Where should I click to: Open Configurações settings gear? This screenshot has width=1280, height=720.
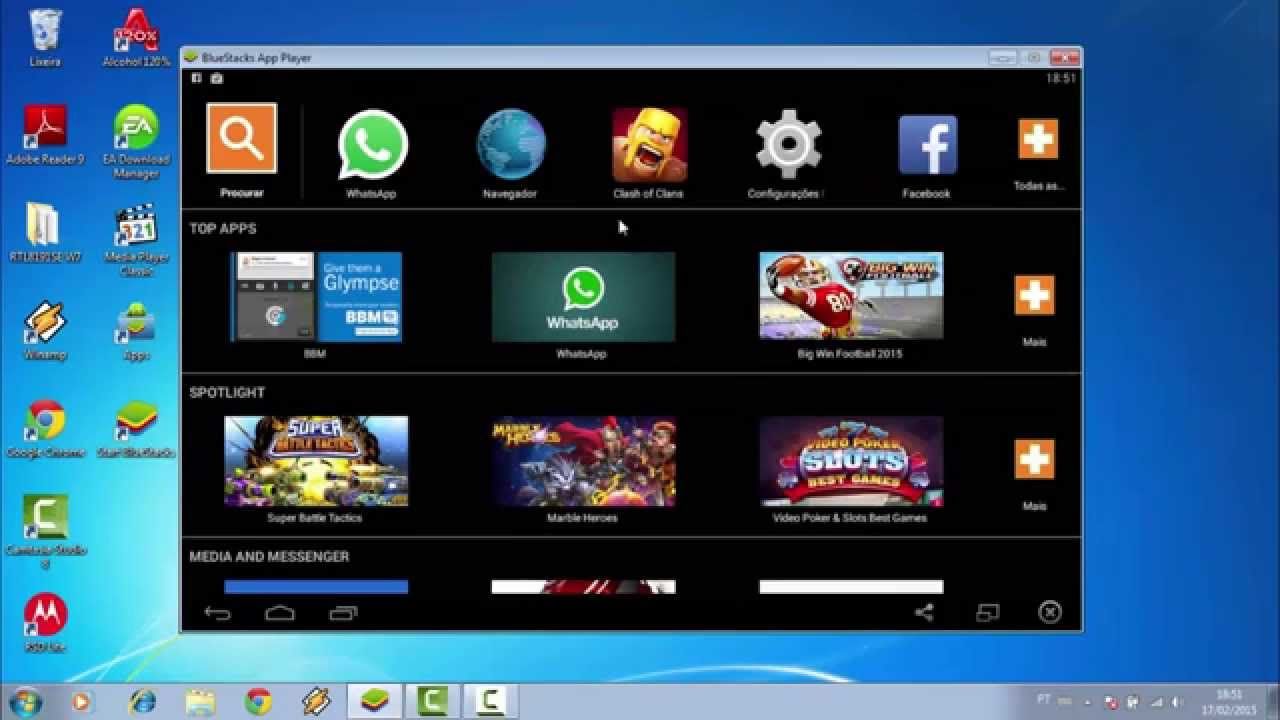(x=788, y=145)
